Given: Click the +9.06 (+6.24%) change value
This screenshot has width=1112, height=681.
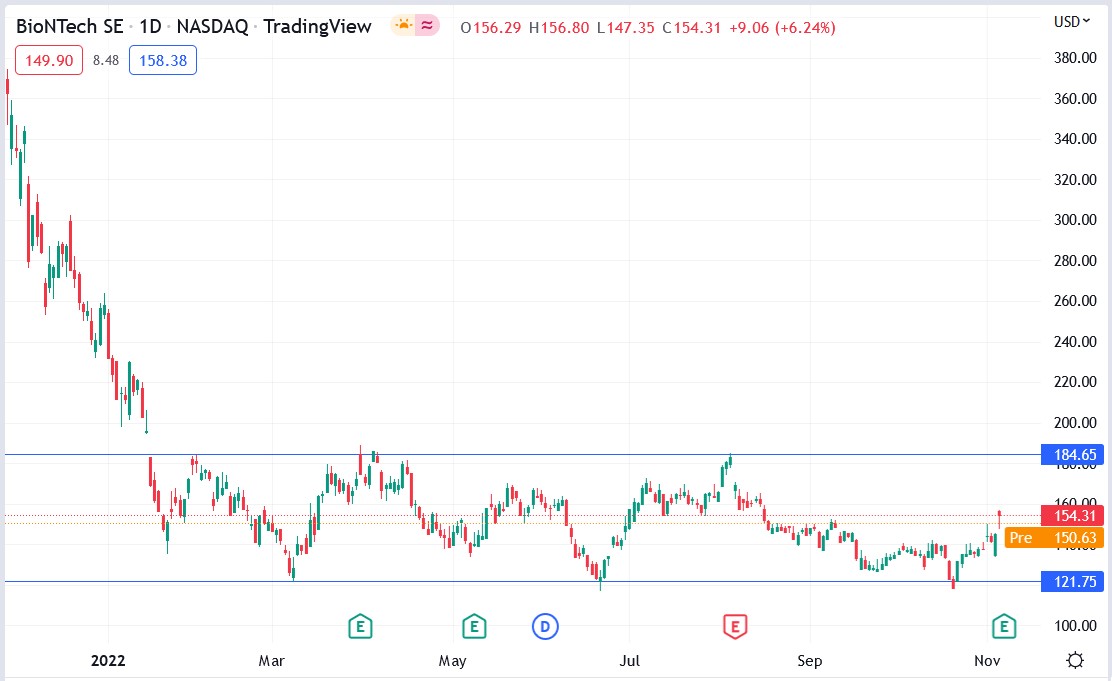Looking at the screenshot, I should click(782, 28).
